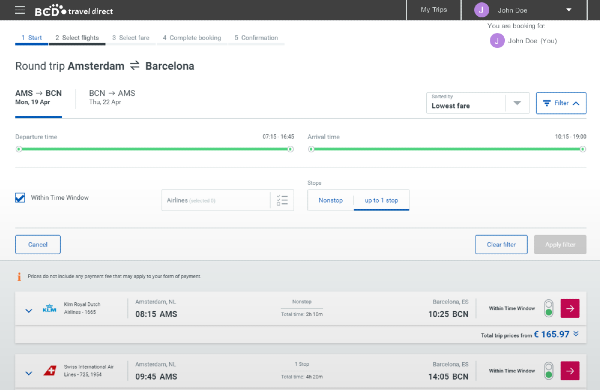600x390 pixels.
Task: Expand price details arrows next to € 165.97
Action: (x=576, y=334)
